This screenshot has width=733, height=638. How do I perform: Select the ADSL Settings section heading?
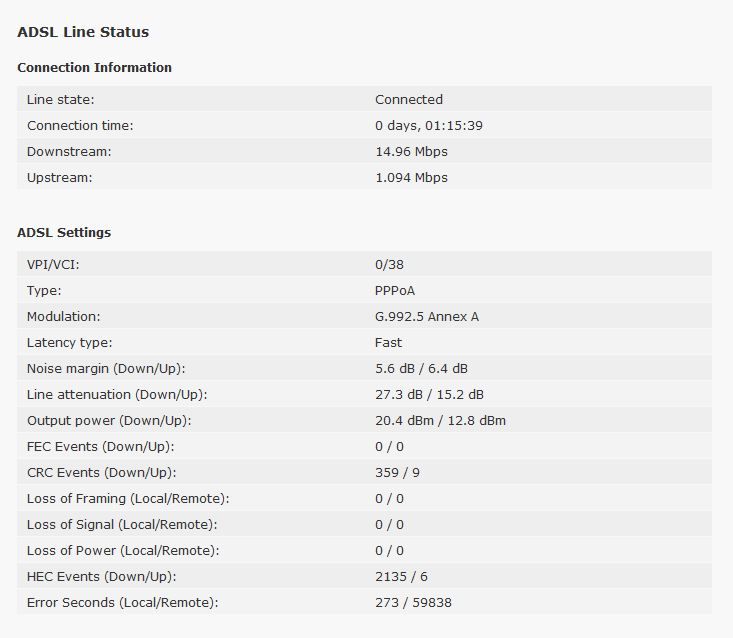coord(64,233)
